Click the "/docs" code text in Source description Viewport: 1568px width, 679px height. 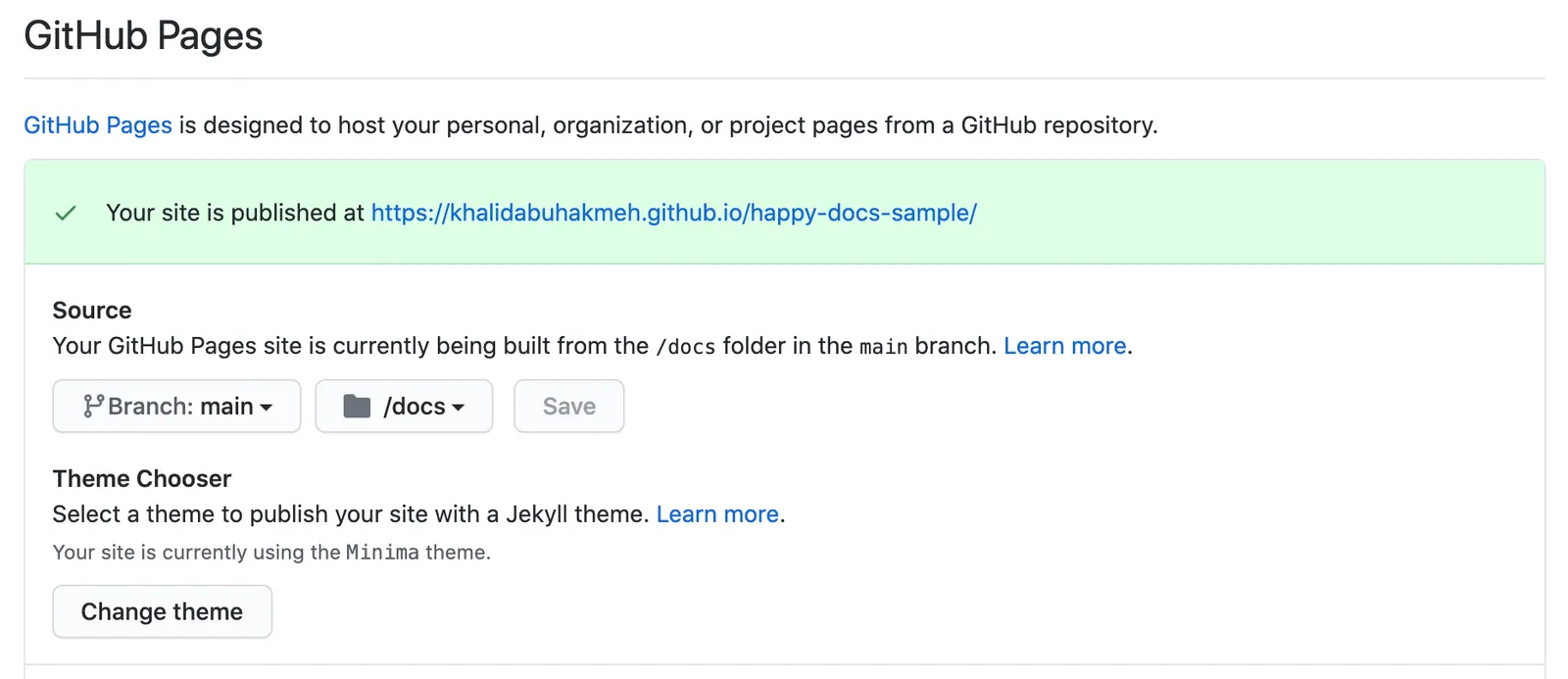tap(686, 347)
